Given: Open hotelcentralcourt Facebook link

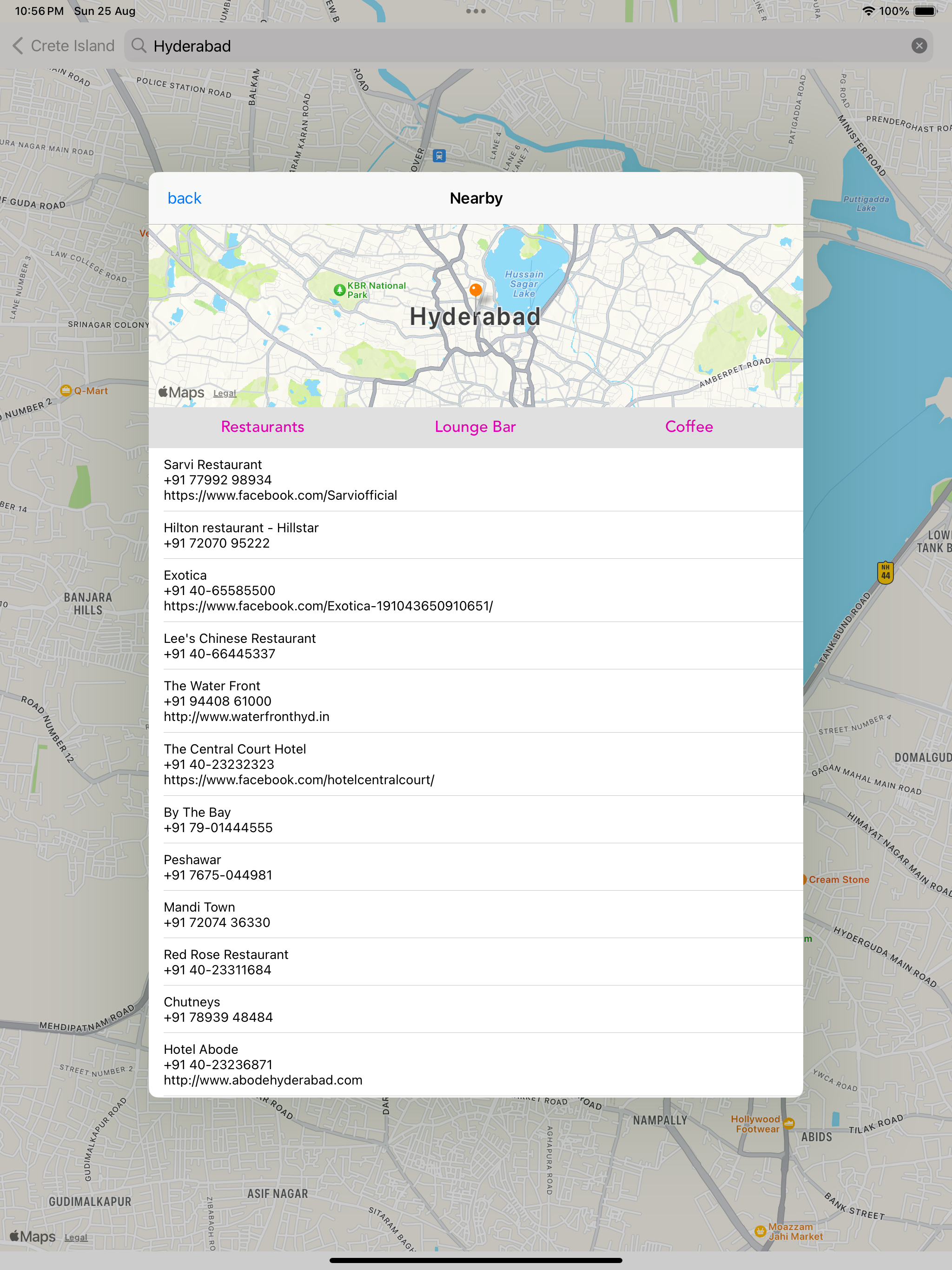Looking at the screenshot, I should 299,780.
